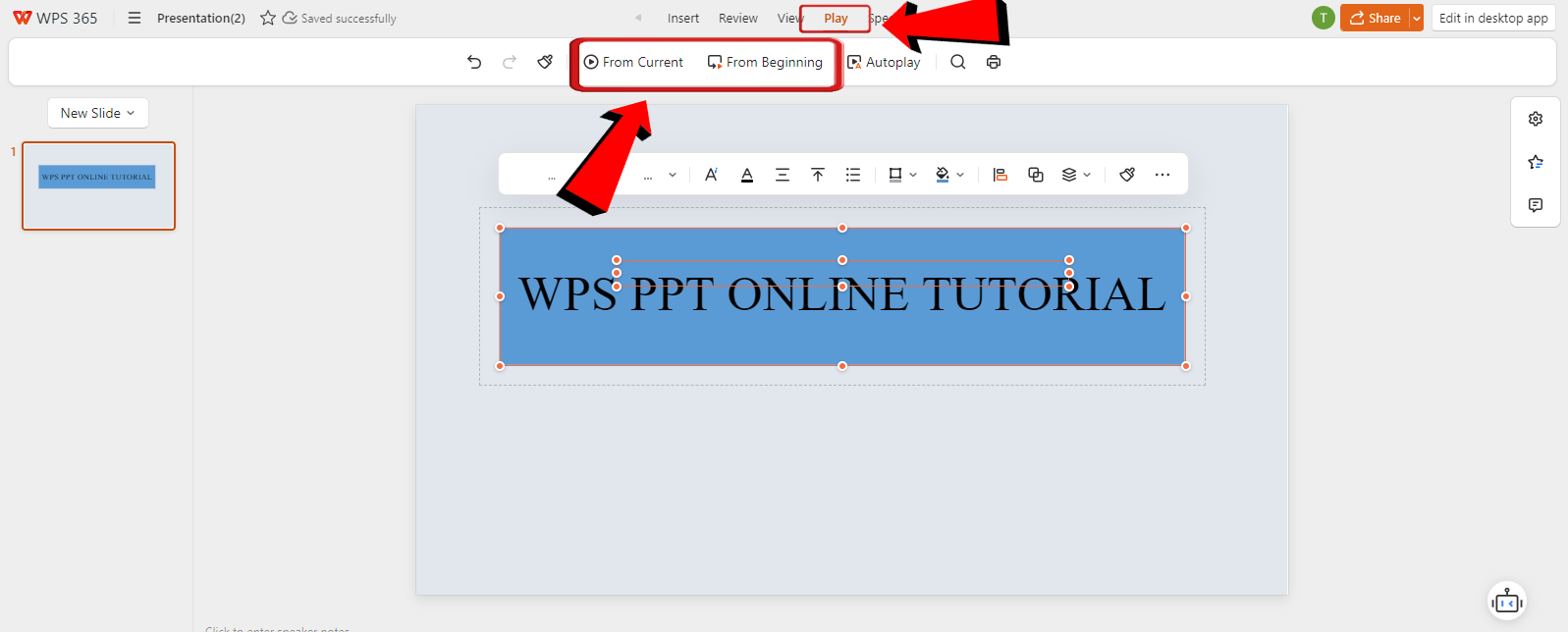Expand the shape outline dropdown arrow
The width and height of the screenshot is (1568, 632).
913,175
